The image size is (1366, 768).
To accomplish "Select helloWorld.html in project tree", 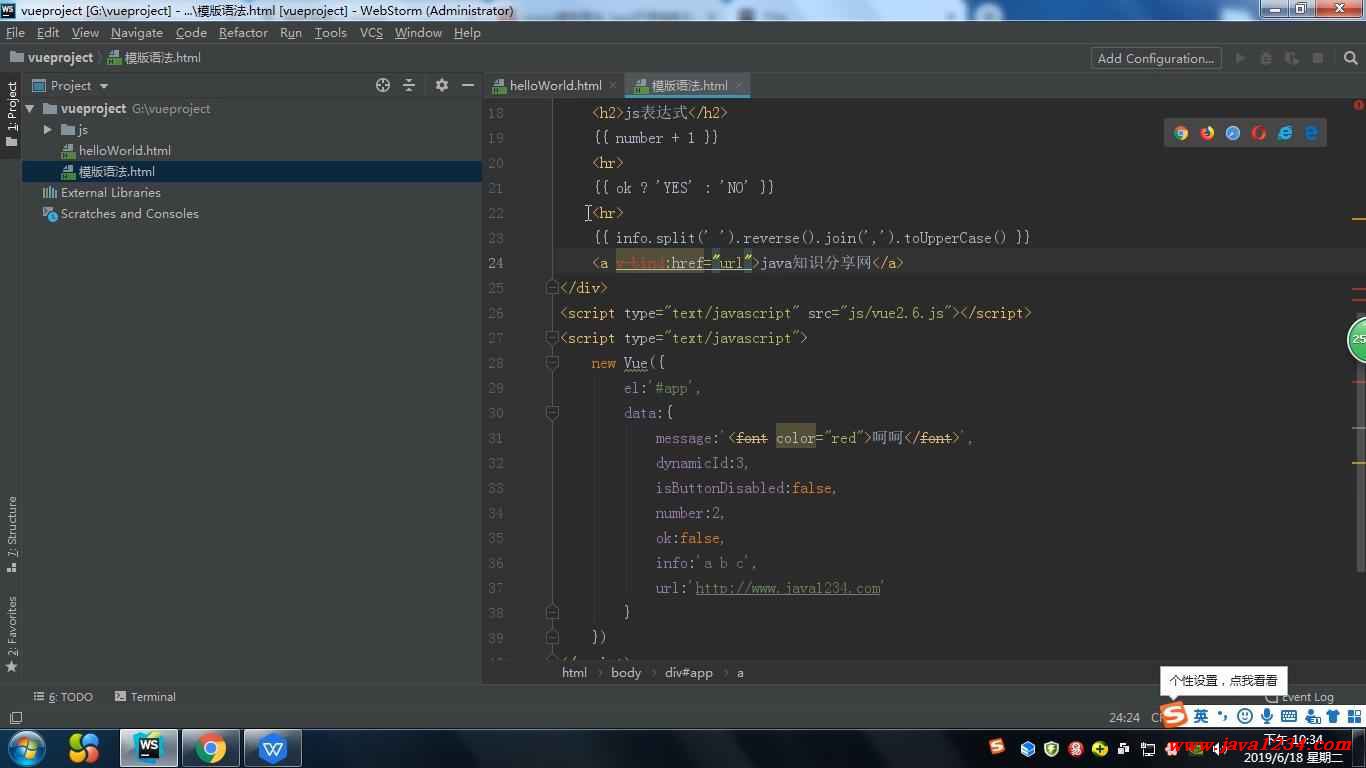I will (124, 151).
